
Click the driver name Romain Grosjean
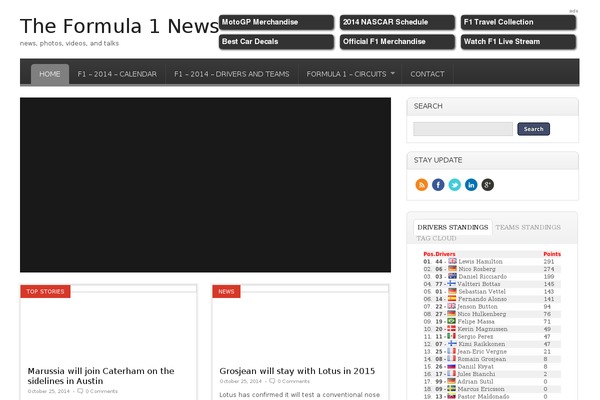pos(482,359)
